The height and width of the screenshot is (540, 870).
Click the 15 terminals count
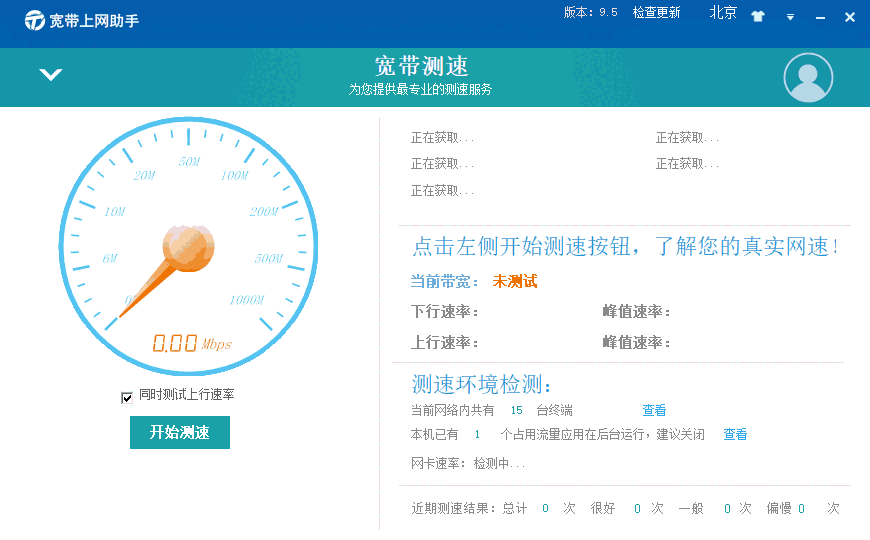[517, 410]
